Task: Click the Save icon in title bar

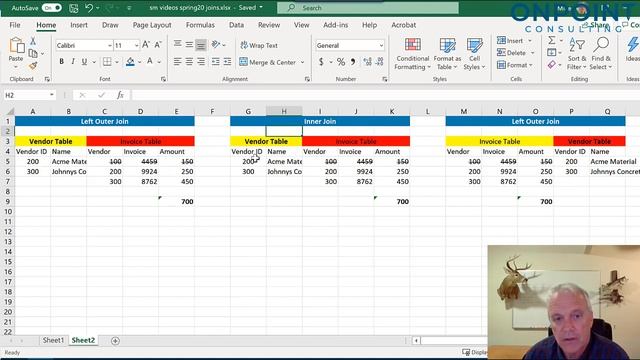Action: pos(74,8)
